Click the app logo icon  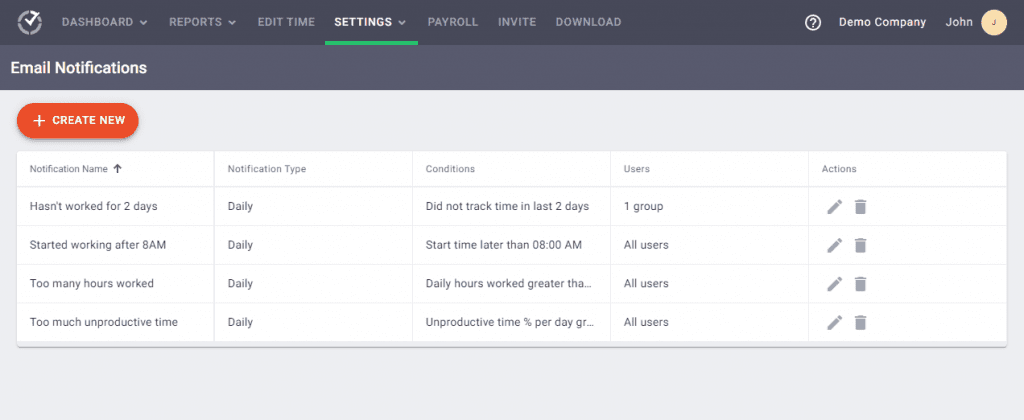29,22
